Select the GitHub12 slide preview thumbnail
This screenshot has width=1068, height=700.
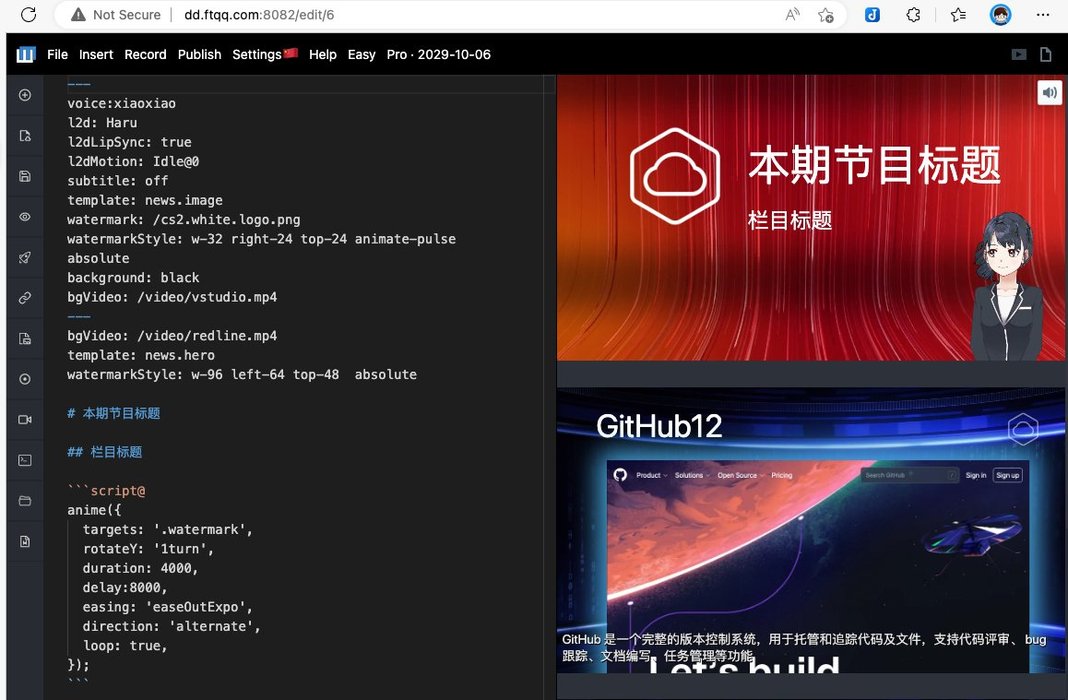pos(811,530)
